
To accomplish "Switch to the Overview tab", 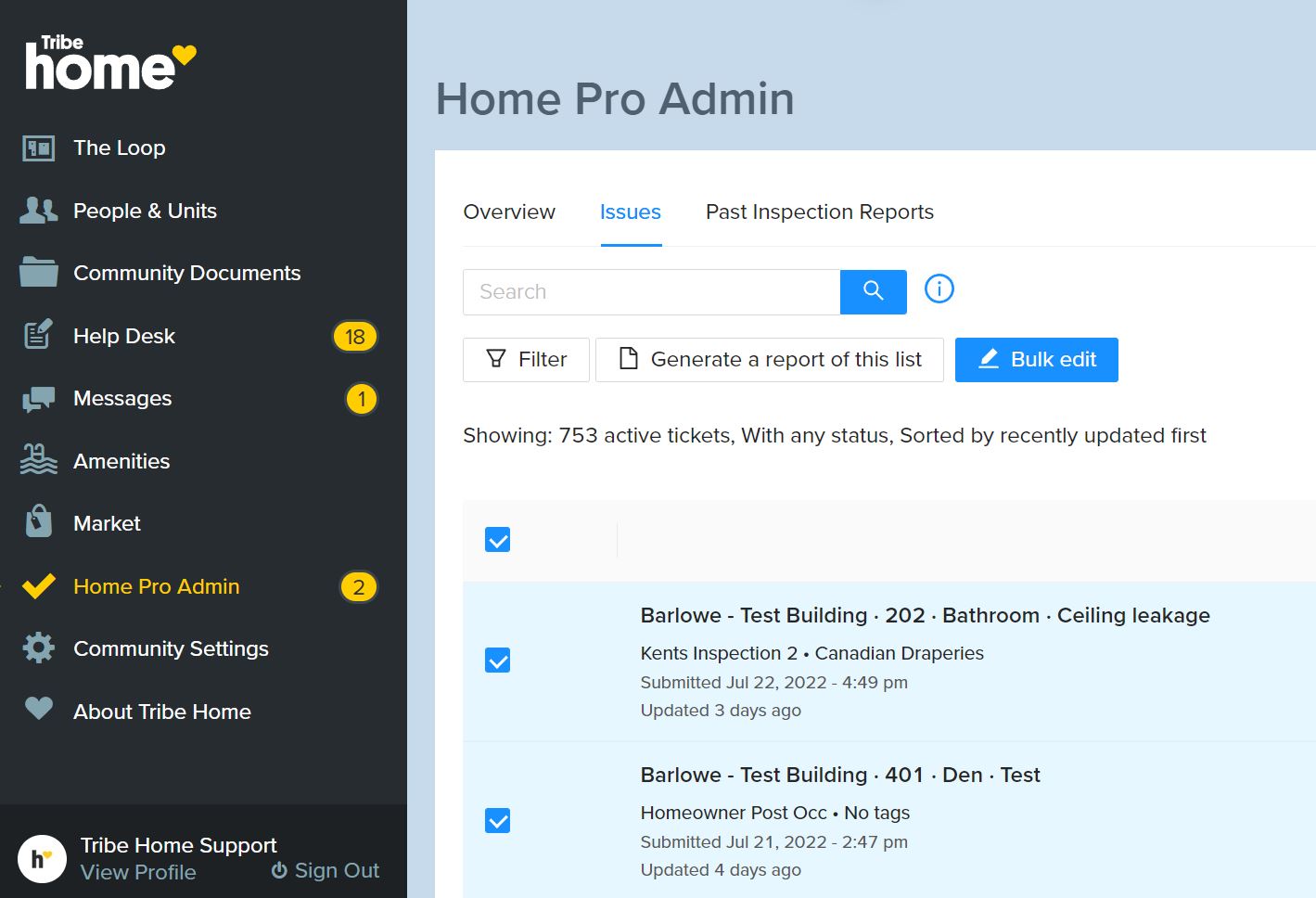I will [x=509, y=212].
